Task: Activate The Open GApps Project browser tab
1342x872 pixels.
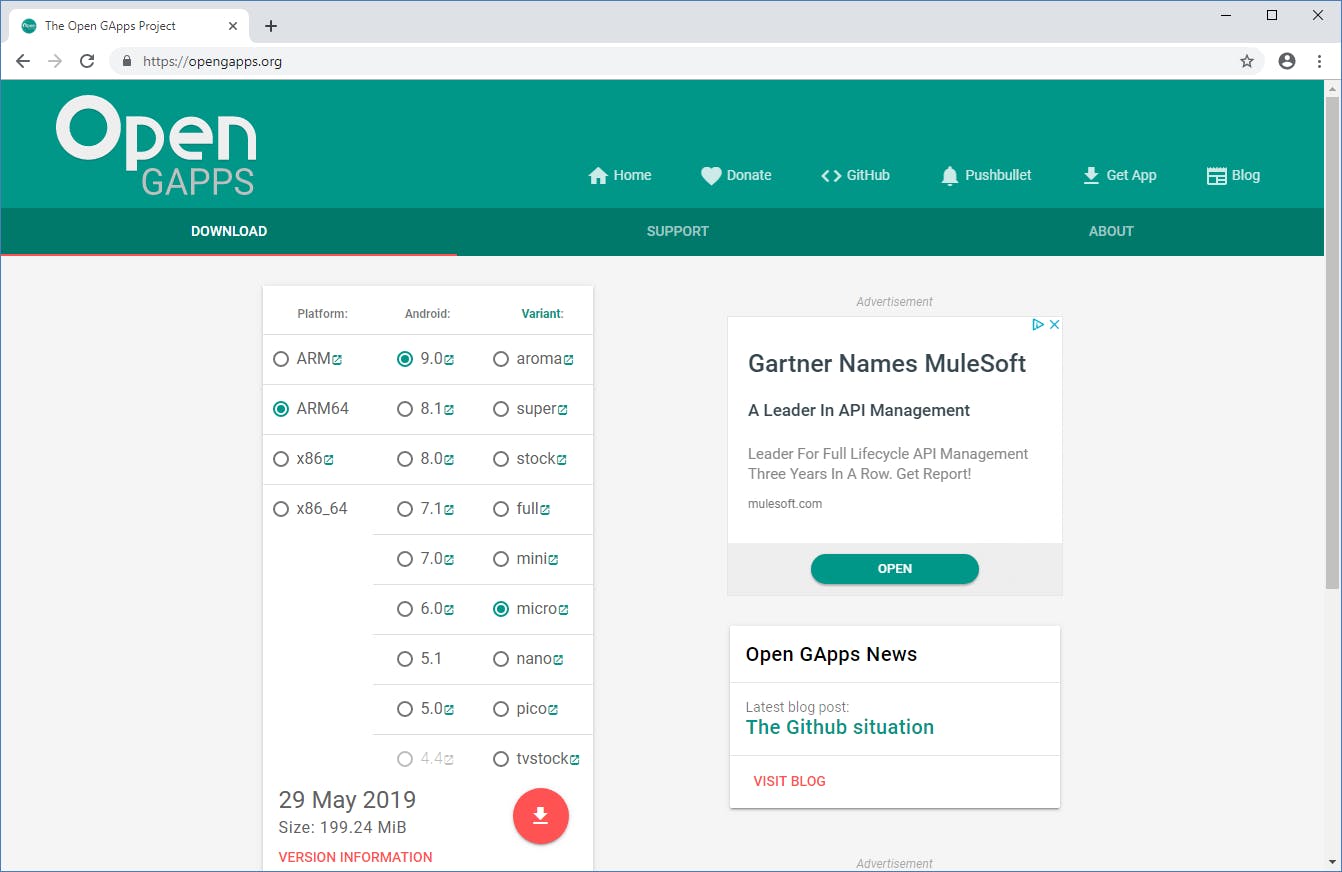Action: click(x=128, y=26)
